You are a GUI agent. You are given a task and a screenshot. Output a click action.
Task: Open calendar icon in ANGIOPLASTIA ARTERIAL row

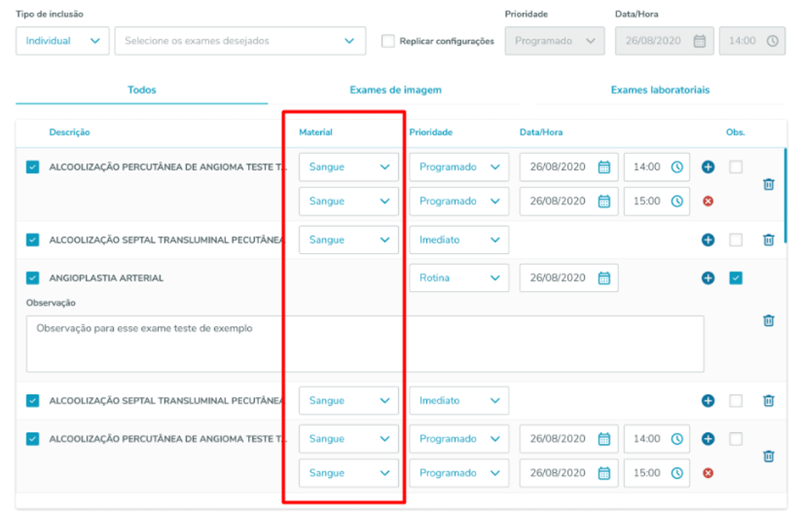(604, 278)
